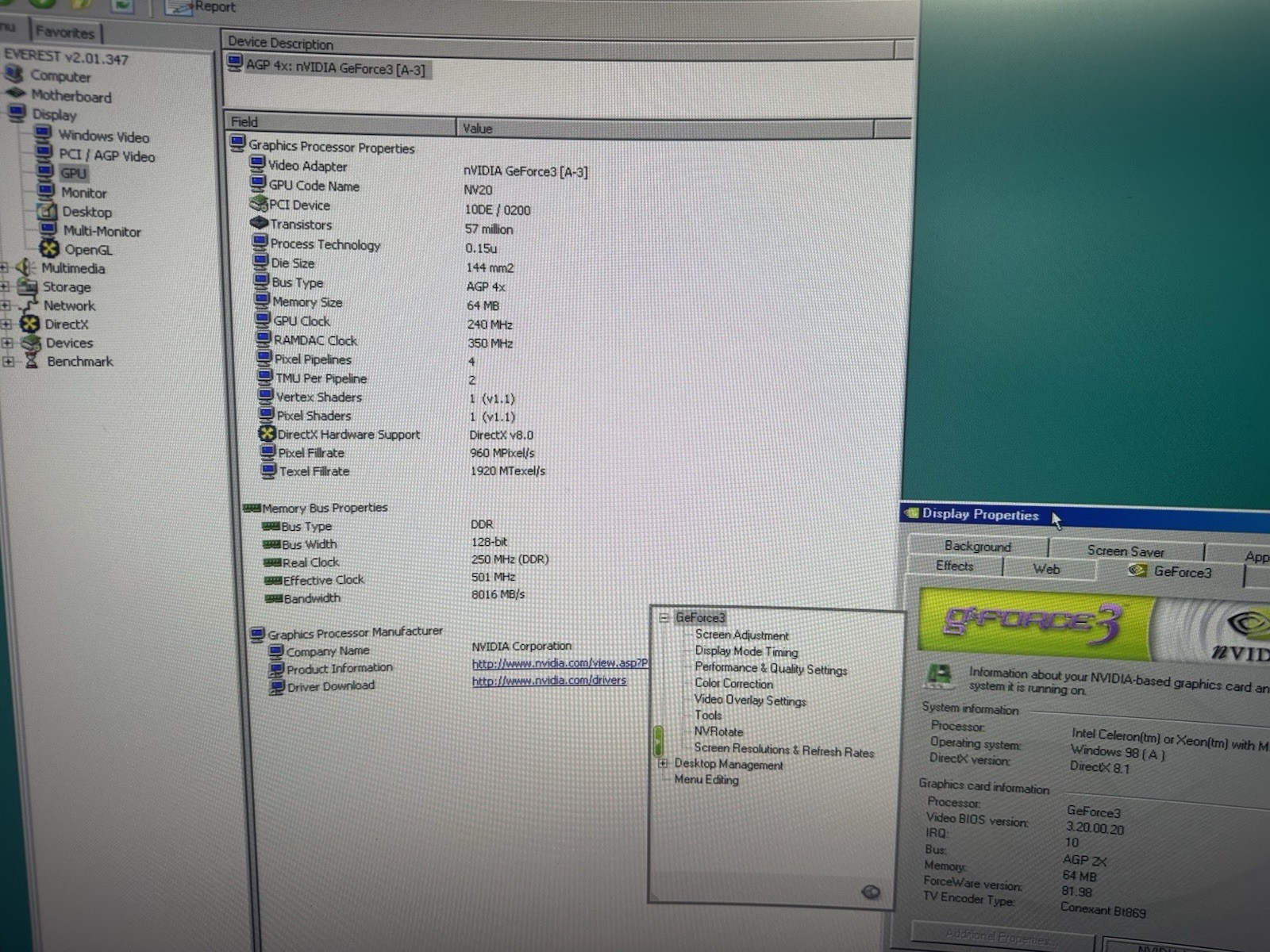Select the GPU tree item
The width and height of the screenshot is (1270, 952).
tap(73, 173)
